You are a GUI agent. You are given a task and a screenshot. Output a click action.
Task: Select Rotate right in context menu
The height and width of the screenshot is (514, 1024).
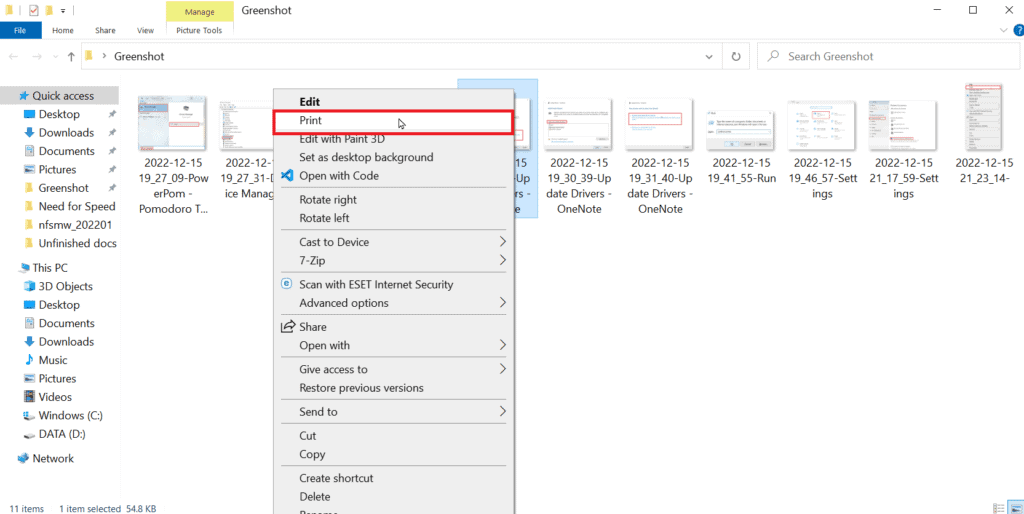point(328,200)
